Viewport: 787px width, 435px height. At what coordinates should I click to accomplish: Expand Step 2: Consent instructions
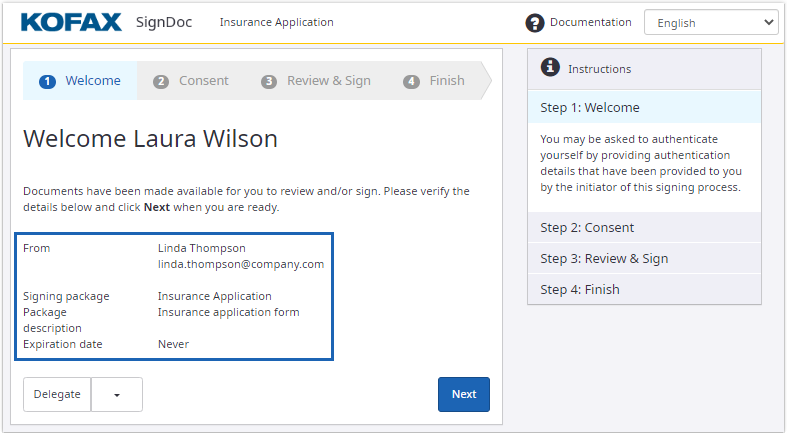pyautogui.click(x=644, y=228)
